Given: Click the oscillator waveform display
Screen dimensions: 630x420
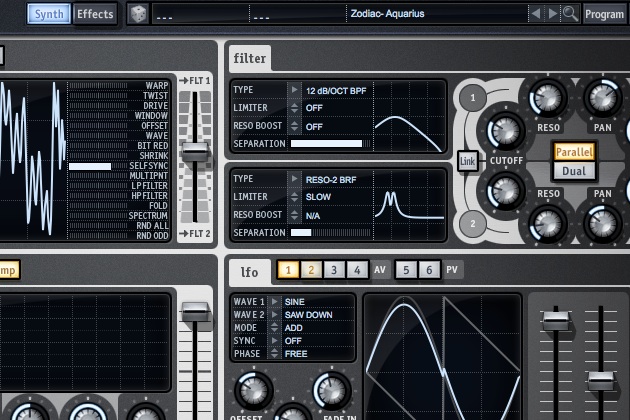Looking at the screenshot, I should [x=33, y=159].
